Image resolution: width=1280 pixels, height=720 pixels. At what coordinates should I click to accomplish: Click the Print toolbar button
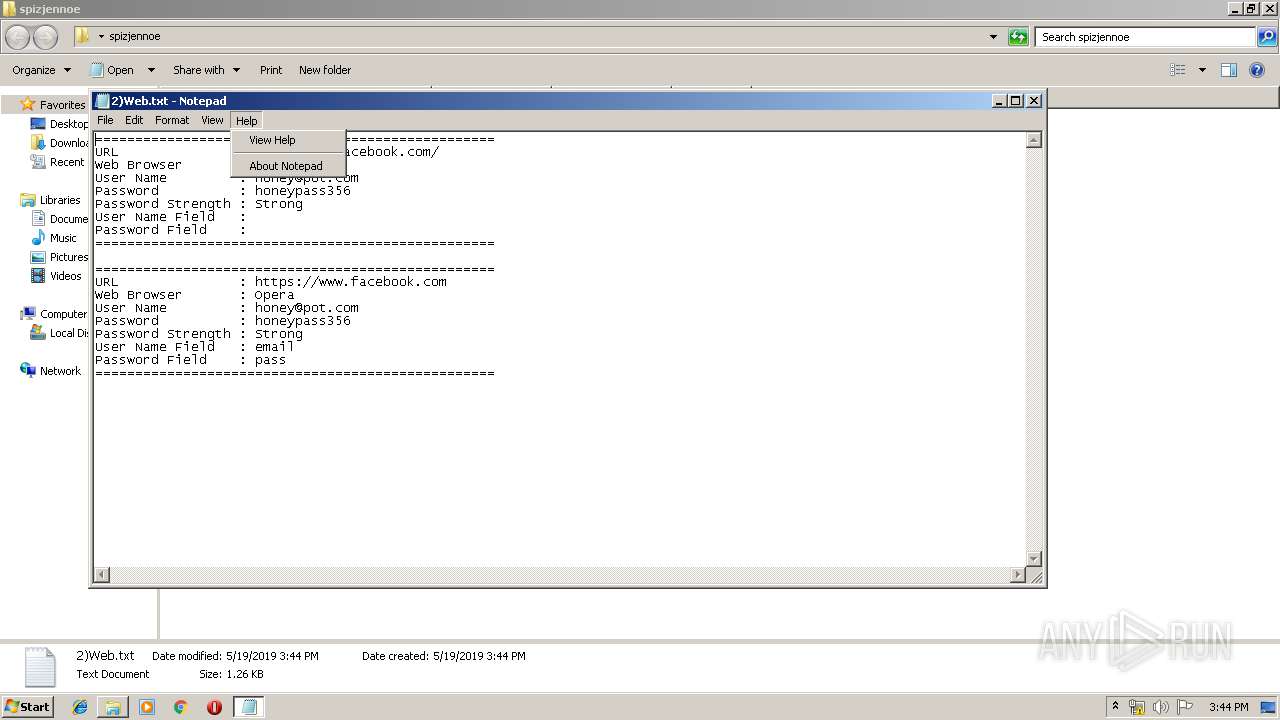pyautogui.click(x=271, y=70)
